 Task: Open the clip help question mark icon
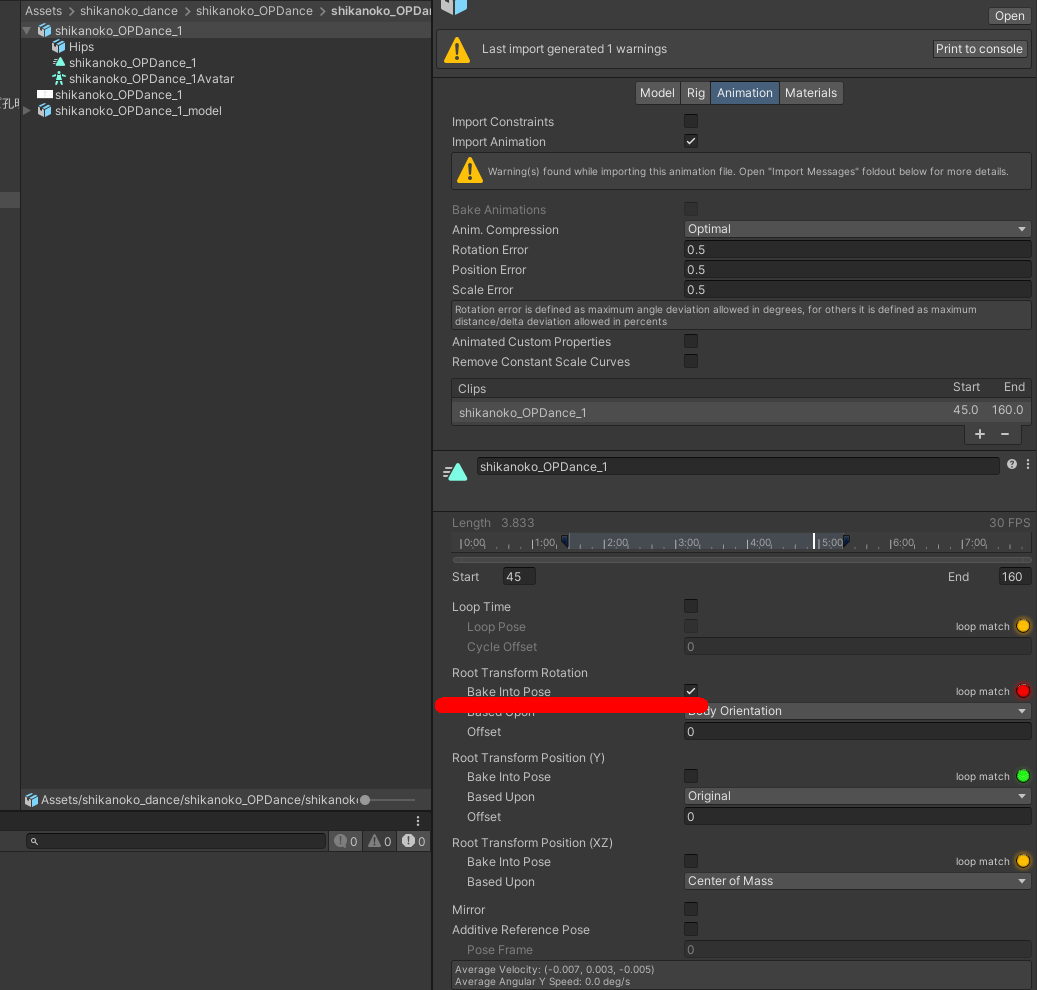point(1012,464)
